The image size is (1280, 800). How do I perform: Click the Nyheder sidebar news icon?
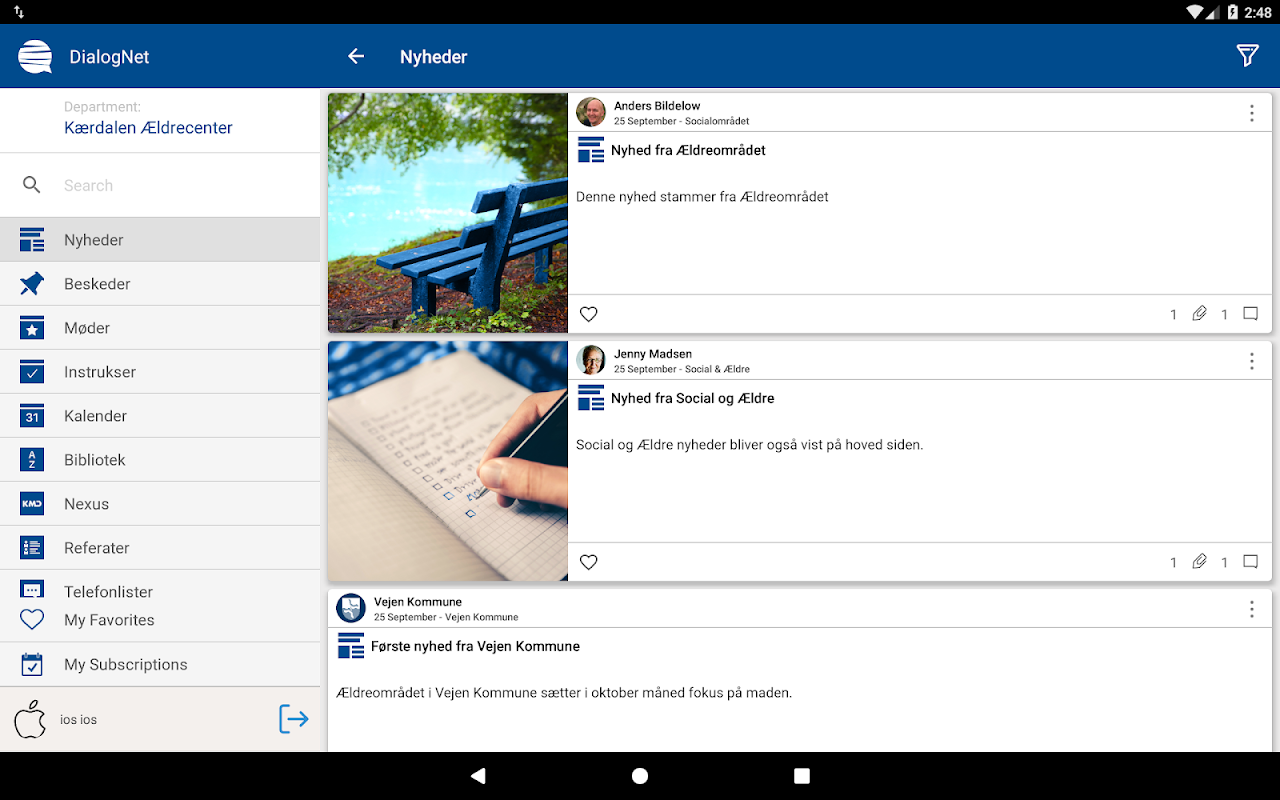click(32, 240)
